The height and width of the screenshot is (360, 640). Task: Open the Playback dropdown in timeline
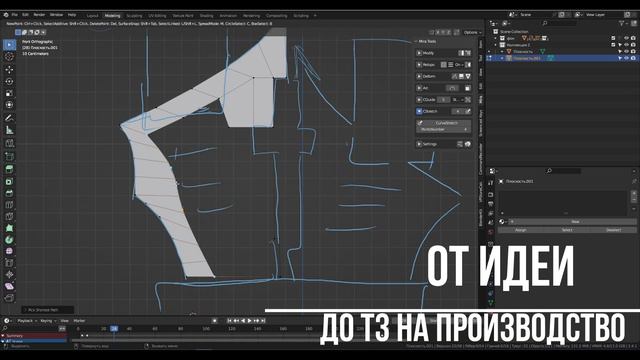click(27, 321)
